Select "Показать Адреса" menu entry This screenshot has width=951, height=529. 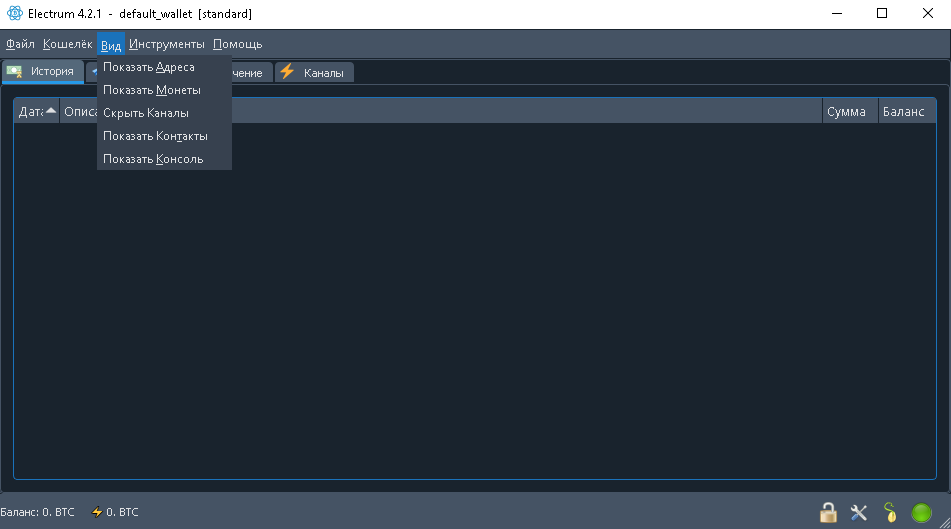coord(149,67)
